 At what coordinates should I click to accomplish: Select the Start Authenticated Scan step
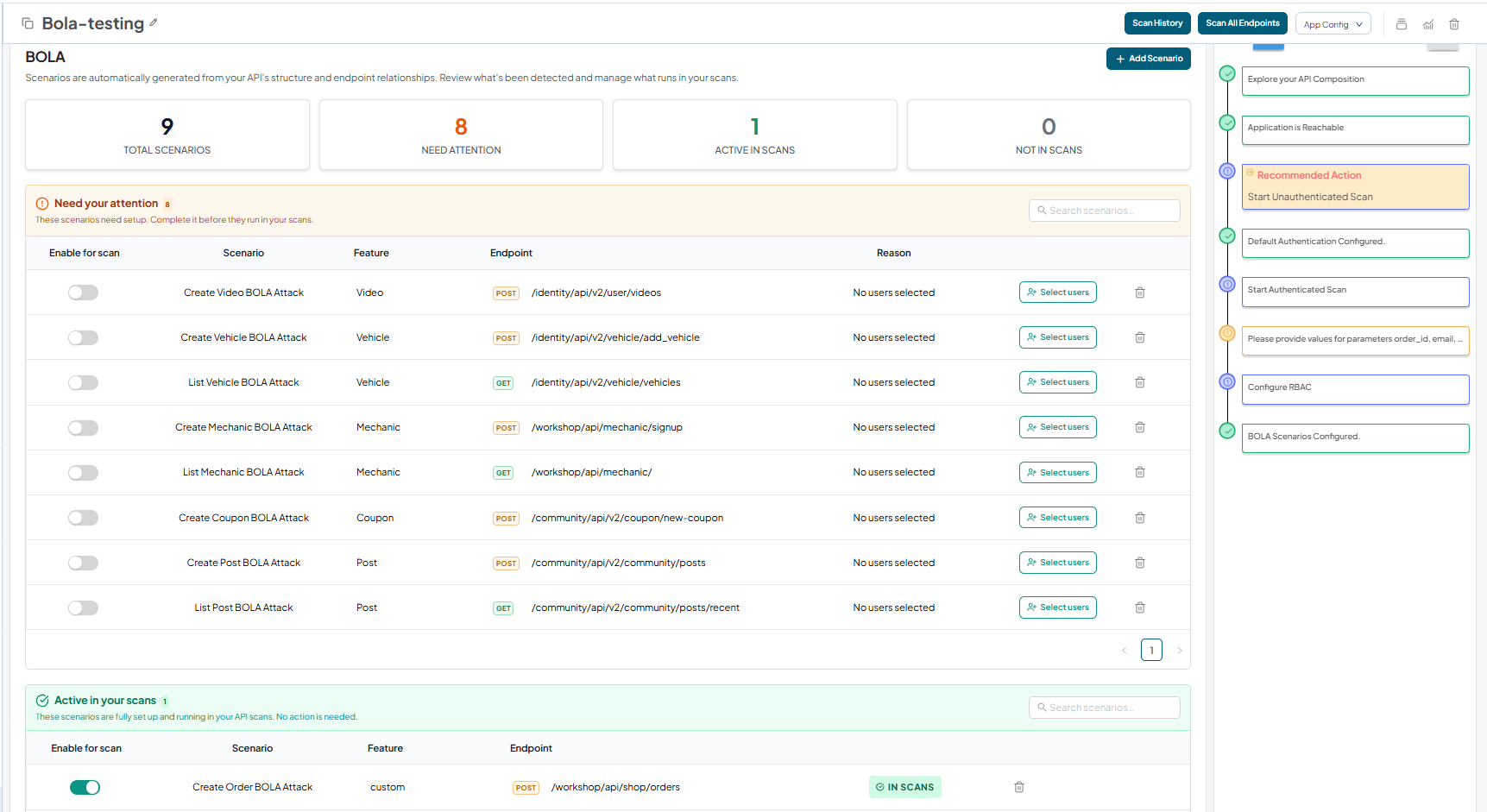[1354, 291]
